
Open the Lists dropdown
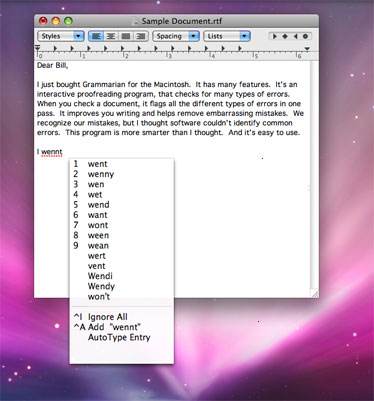(227, 36)
